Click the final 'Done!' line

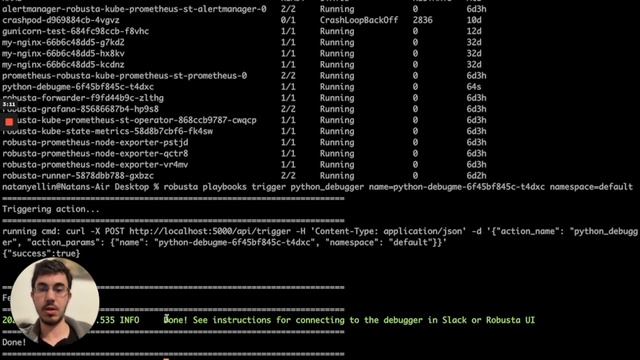point(14,342)
